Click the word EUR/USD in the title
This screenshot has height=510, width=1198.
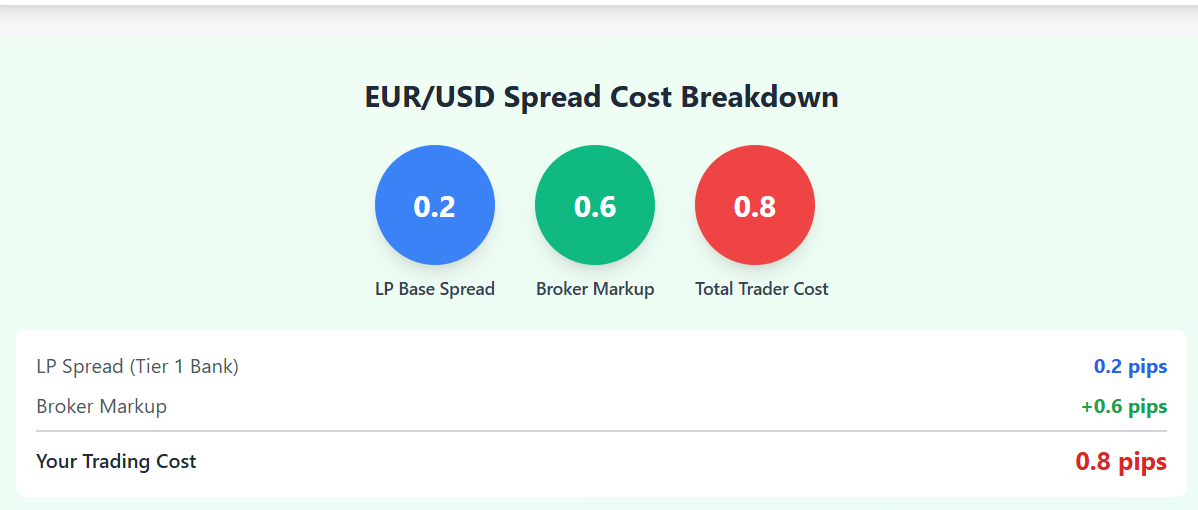tap(429, 98)
